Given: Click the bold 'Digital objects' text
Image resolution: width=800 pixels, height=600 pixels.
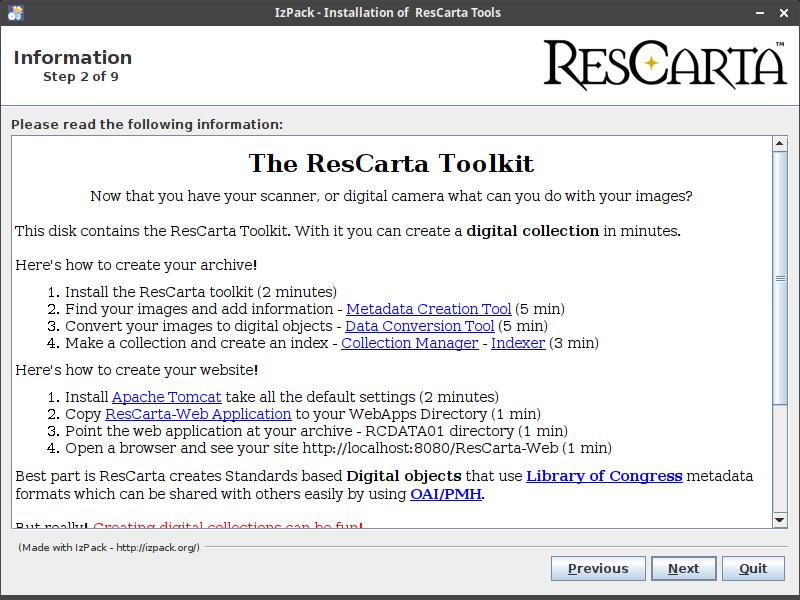Looking at the screenshot, I should [404, 476].
